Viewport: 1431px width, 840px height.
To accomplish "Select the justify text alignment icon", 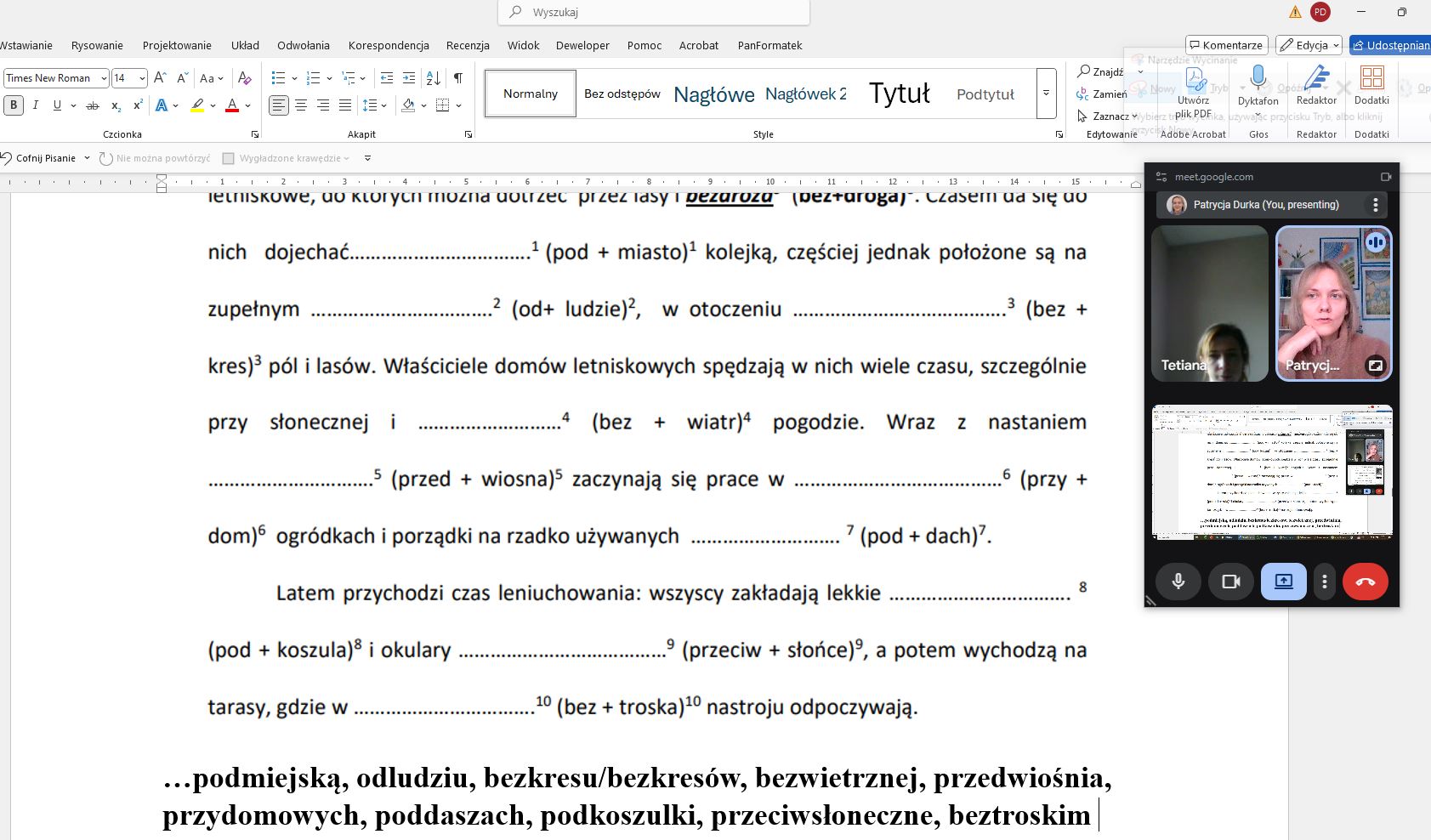I will [344, 105].
